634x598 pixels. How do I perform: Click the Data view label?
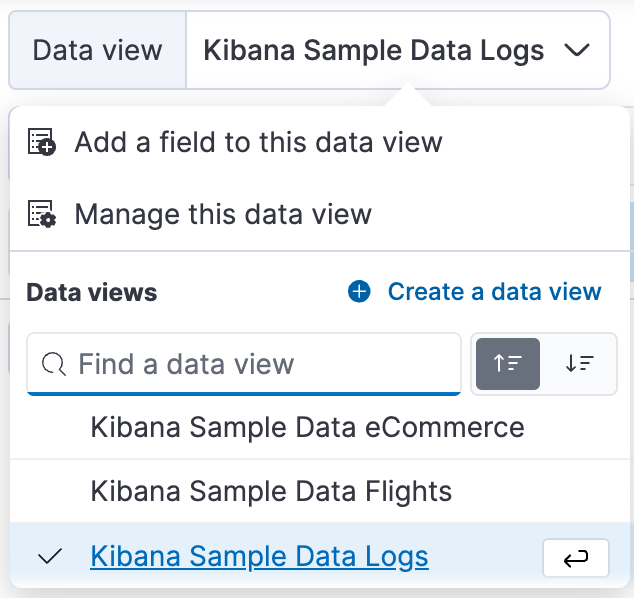[x=97, y=50]
